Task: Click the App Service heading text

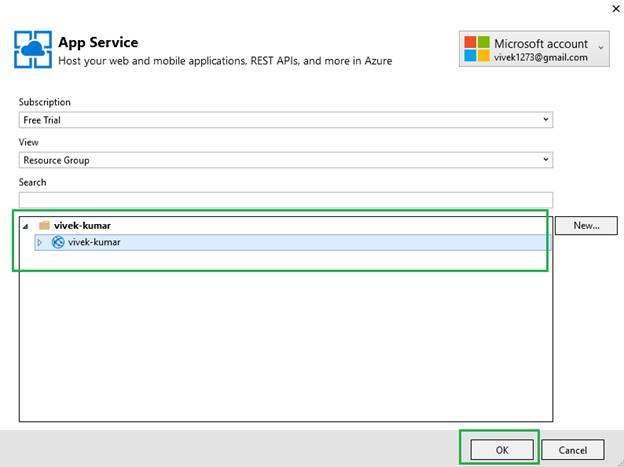Action: coord(98,42)
